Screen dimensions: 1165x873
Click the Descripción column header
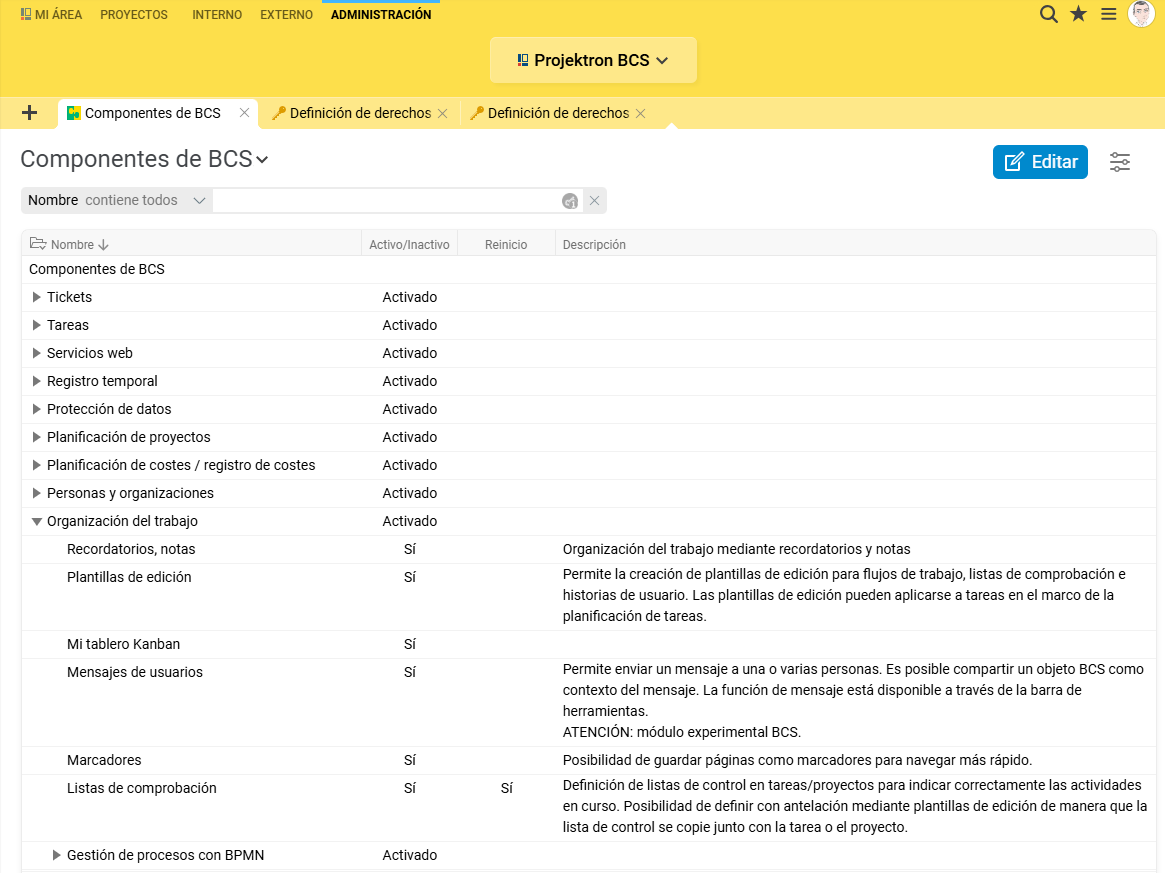click(x=594, y=244)
